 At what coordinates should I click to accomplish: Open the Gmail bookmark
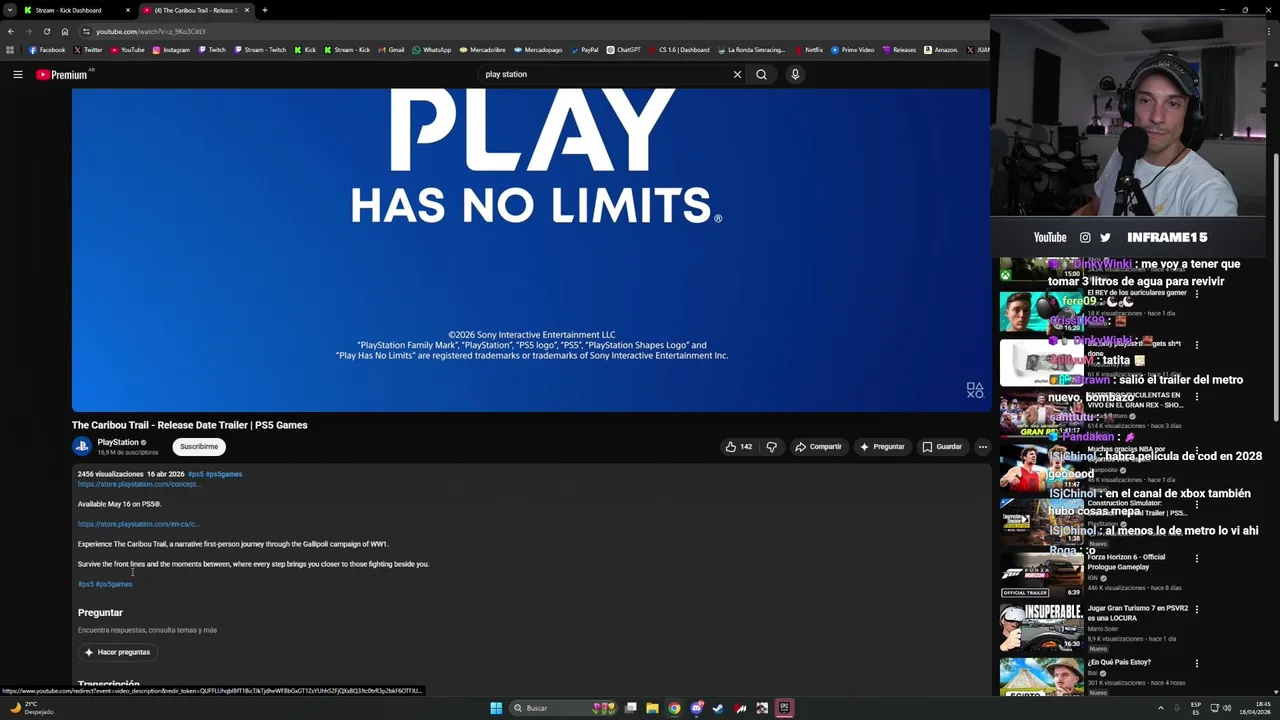pos(392,50)
